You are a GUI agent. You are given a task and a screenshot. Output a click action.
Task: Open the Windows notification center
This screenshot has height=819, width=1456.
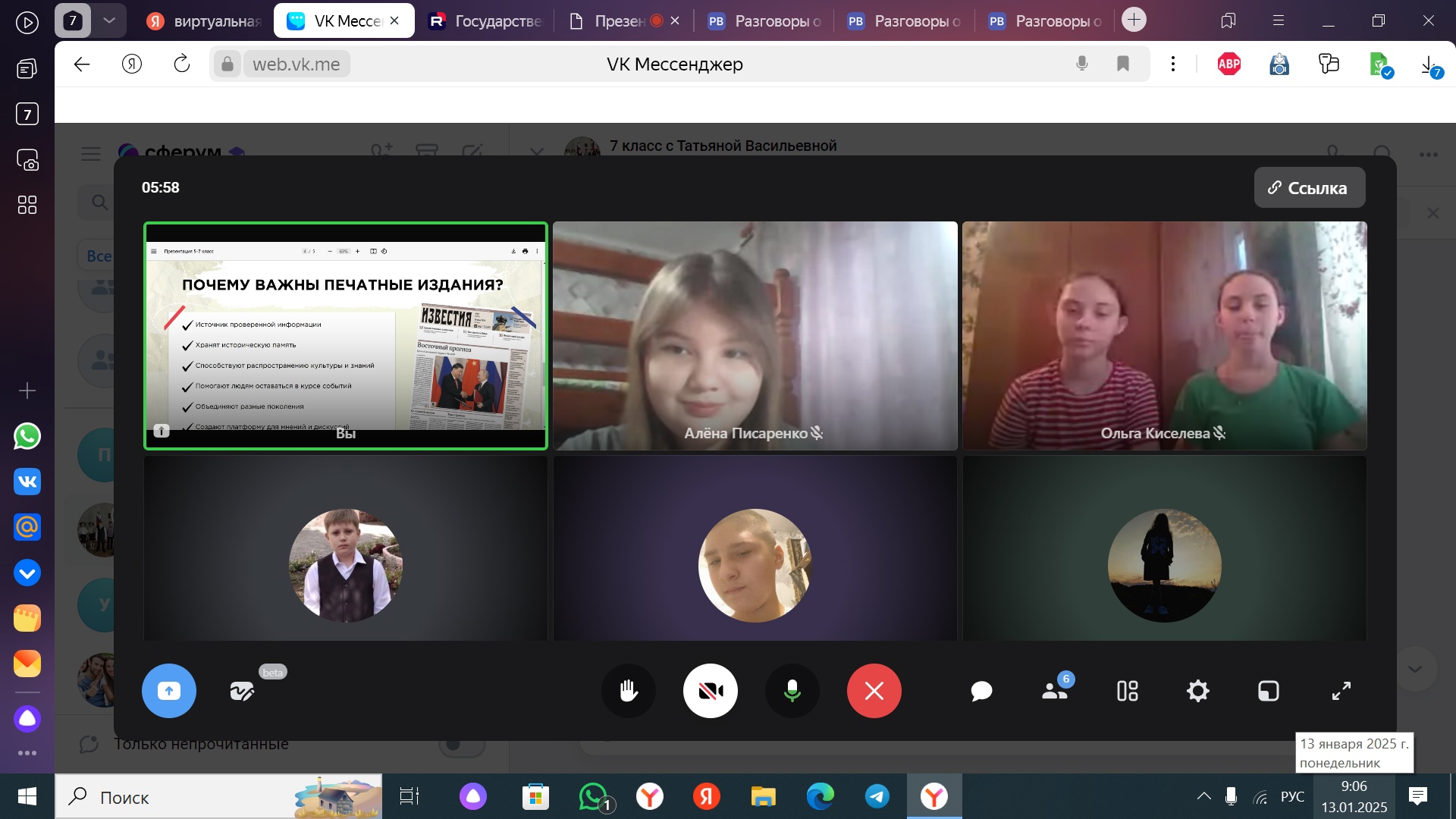1418,797
